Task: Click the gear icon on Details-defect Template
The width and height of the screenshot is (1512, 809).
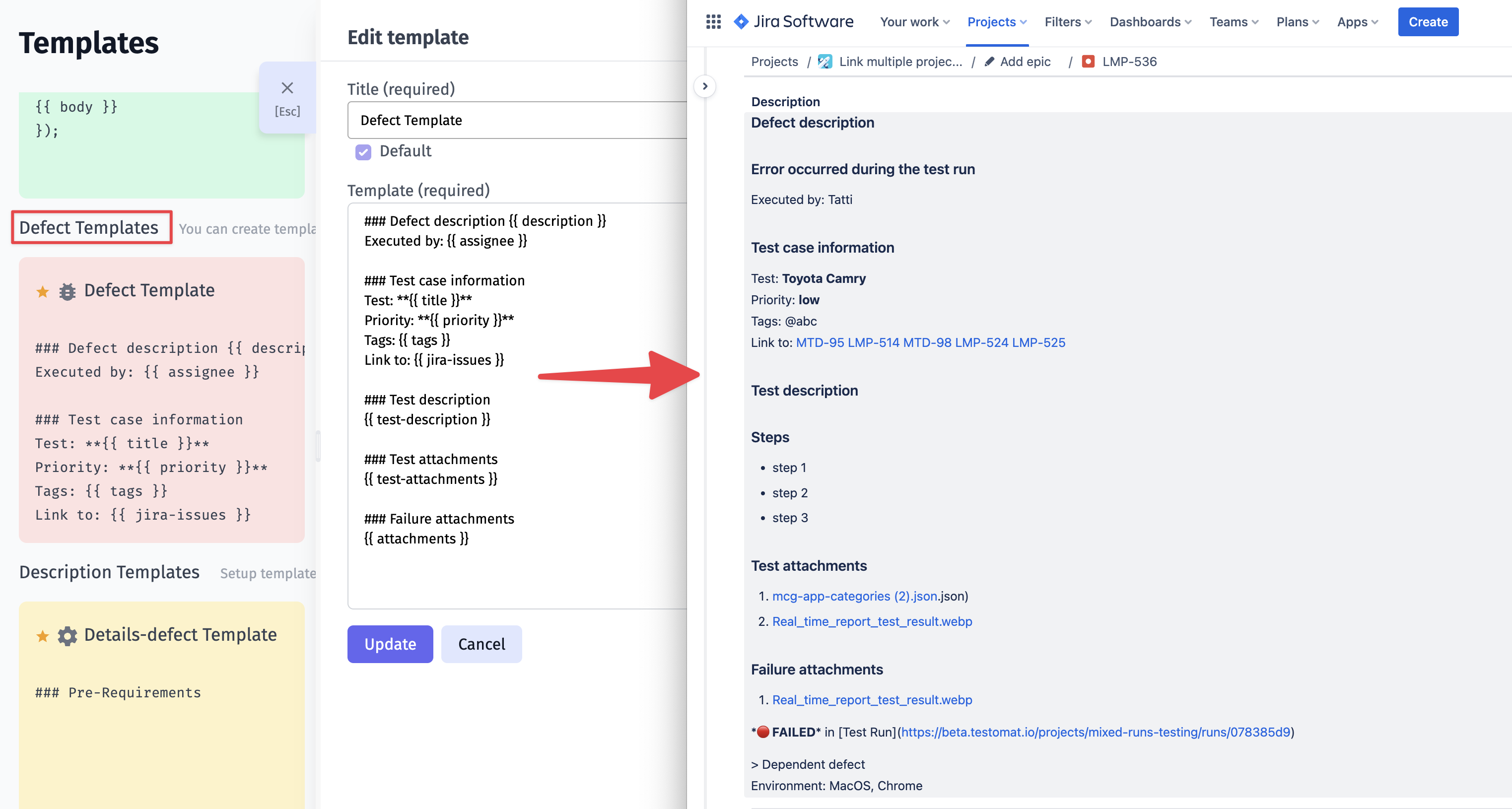Action: point(68,636)
